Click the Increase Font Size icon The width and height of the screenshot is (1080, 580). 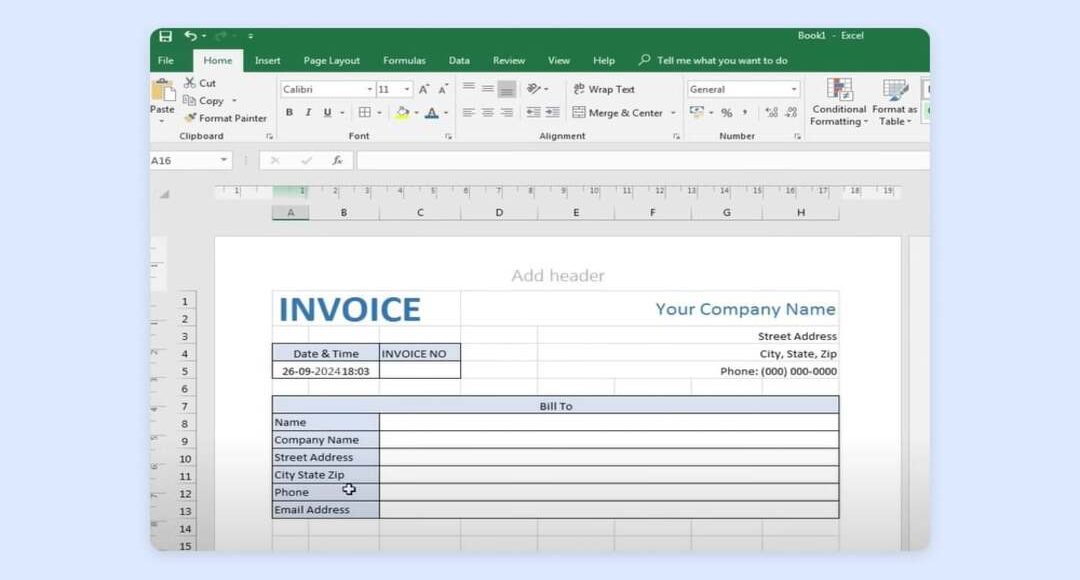[x=424, y=89]
